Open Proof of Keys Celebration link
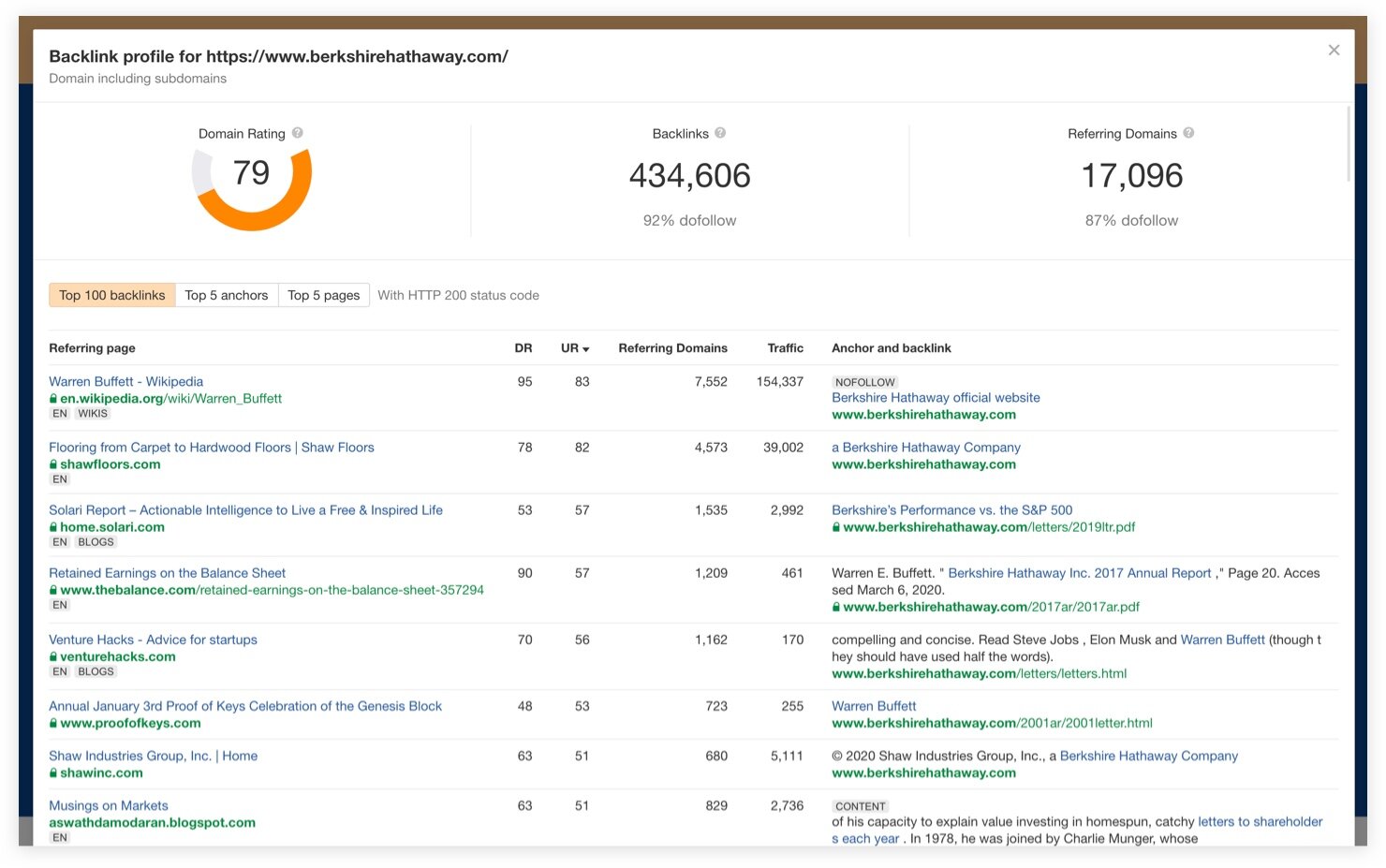This screenshot has width=1386, height=868. click(x=245, y=707)
